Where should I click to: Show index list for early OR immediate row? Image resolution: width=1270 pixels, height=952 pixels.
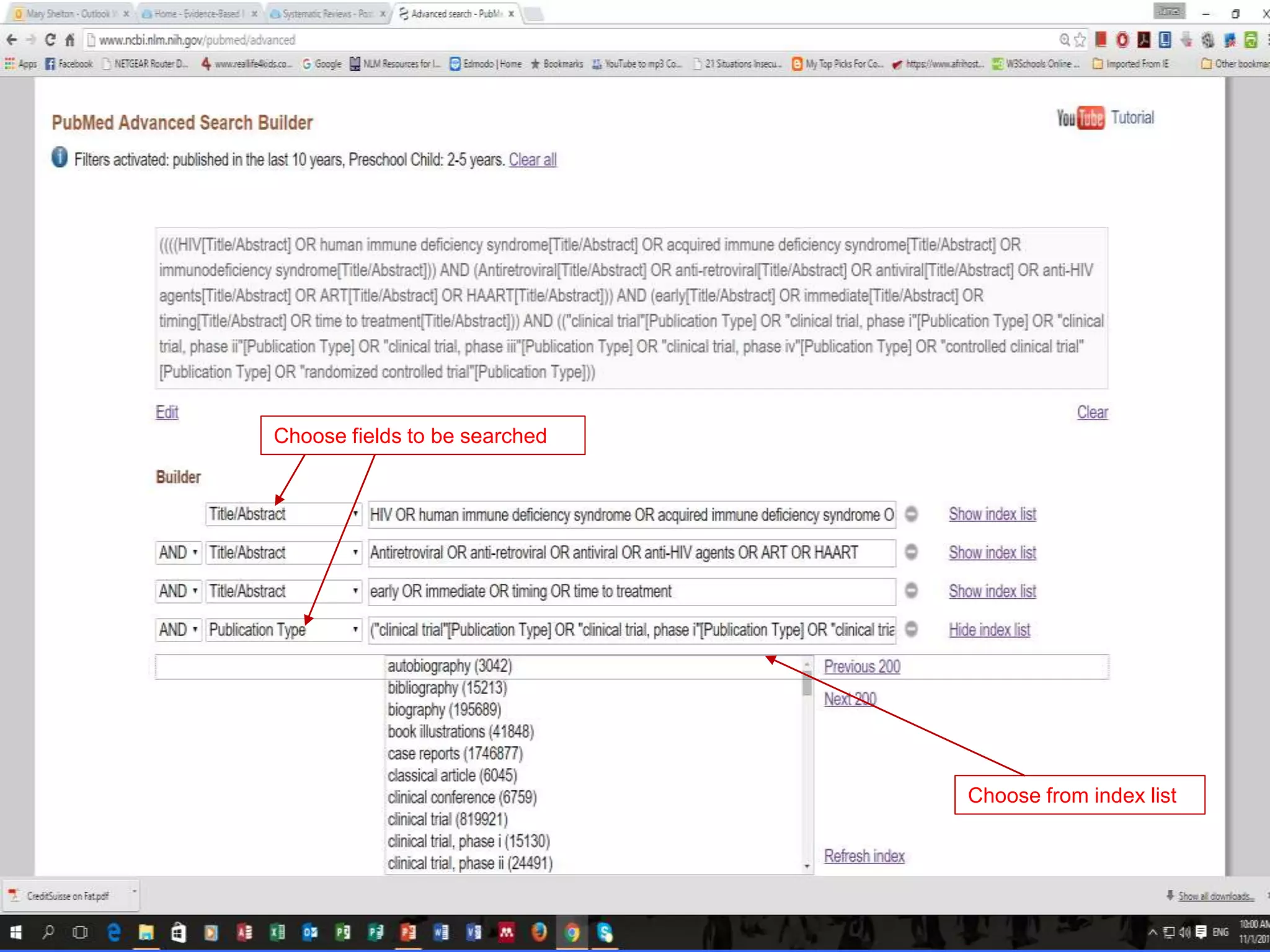(x=992, y=591)
